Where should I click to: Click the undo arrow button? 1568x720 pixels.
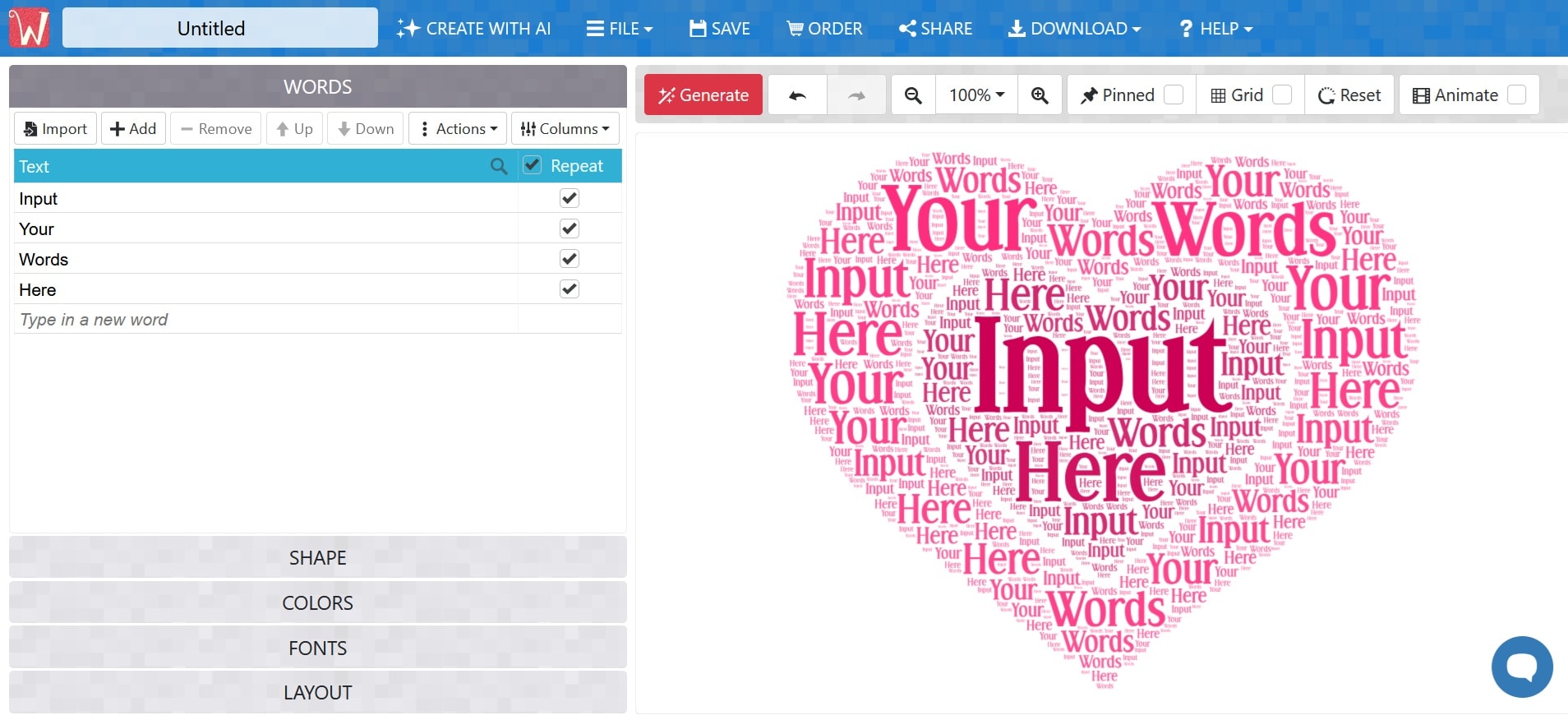797,95
